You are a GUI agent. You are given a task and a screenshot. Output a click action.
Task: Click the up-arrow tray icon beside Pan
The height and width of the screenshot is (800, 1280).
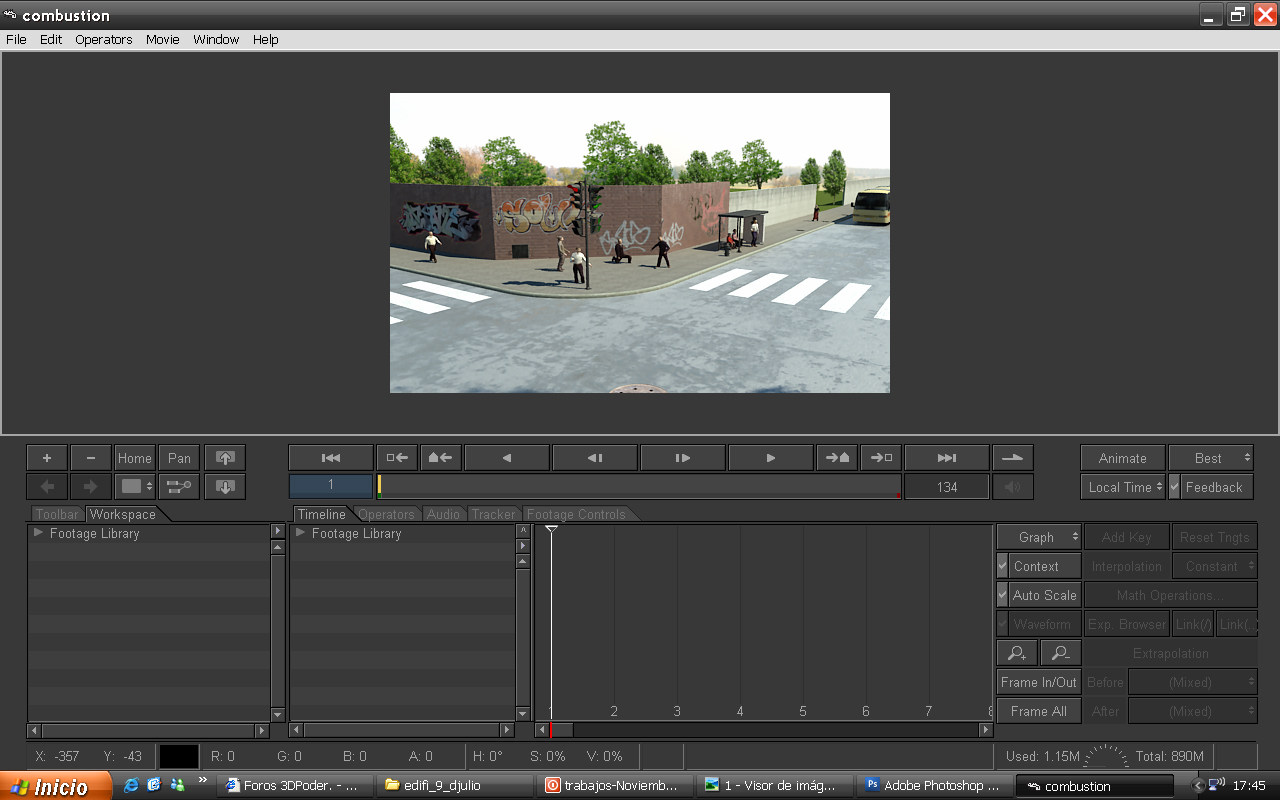tap(225, 458)
